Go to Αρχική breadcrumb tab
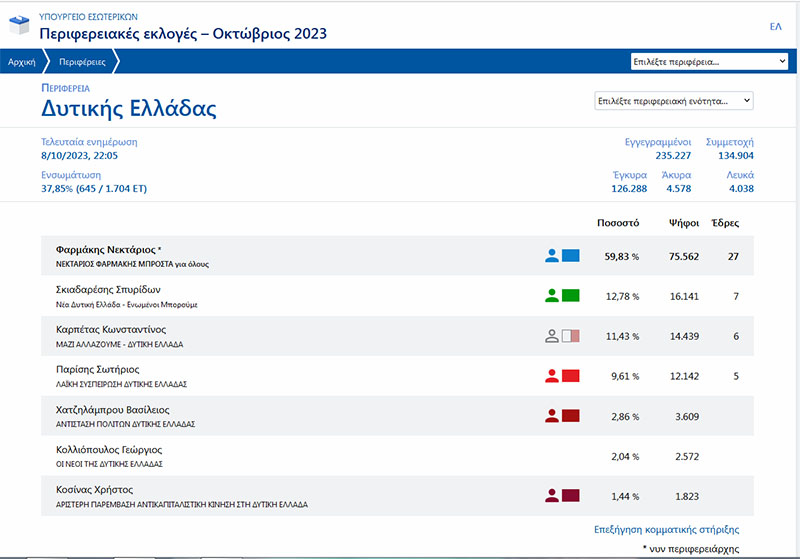Screen dimensions: 800x559 pos(21,62)
